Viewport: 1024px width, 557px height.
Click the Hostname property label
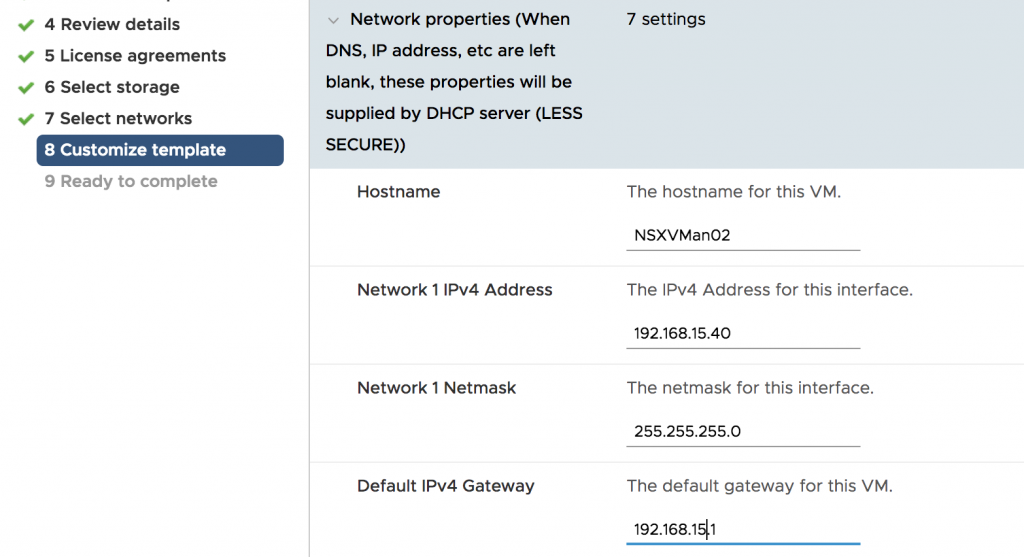point(398,191)
